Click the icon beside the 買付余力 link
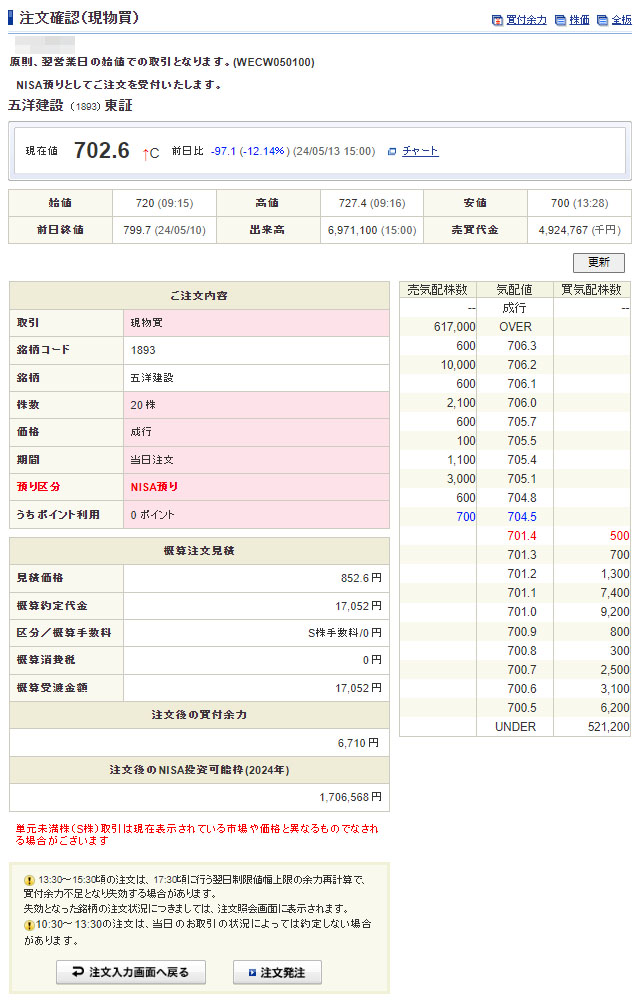 (x=498, y=20)
